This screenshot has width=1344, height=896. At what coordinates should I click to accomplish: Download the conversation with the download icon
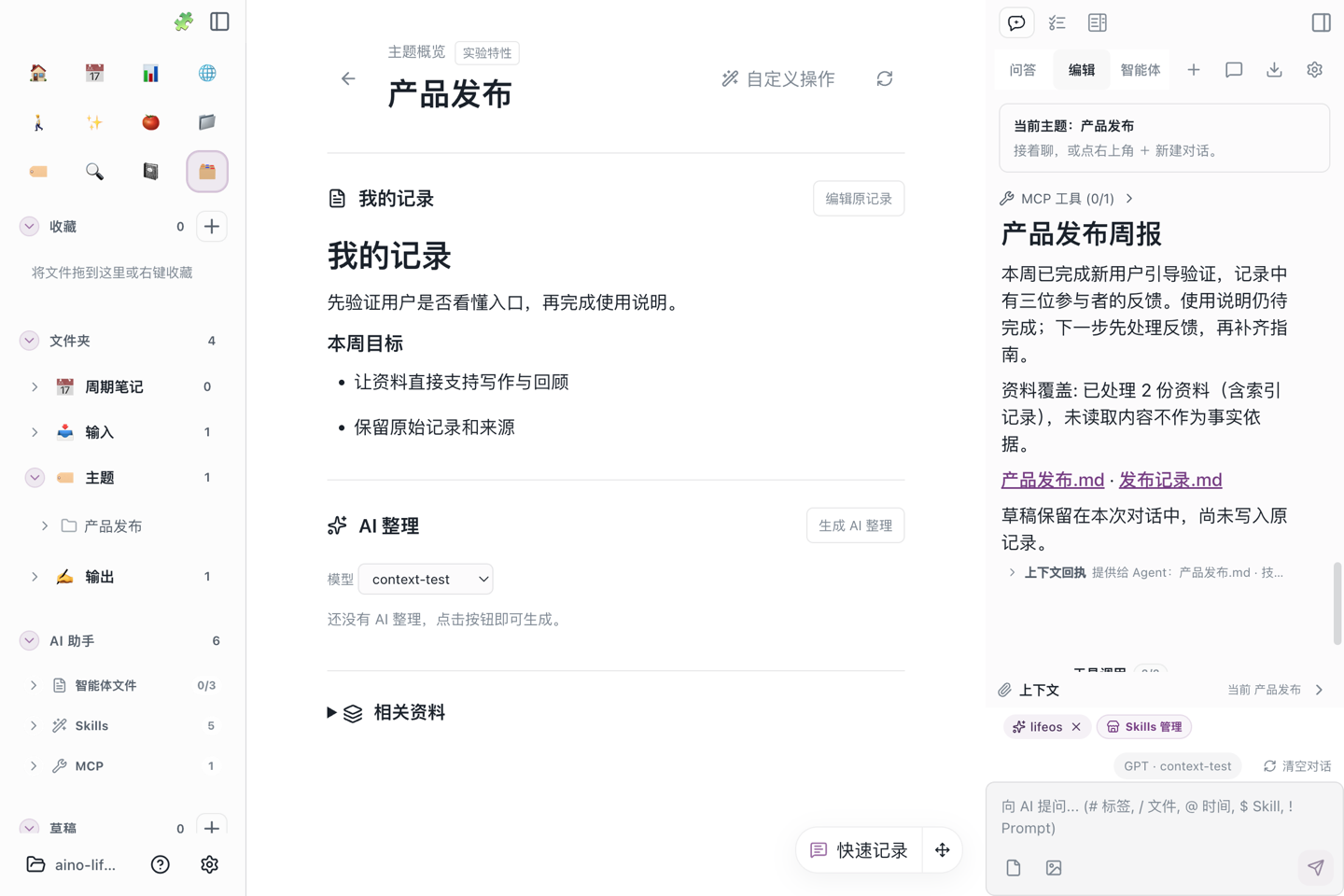1274,70
